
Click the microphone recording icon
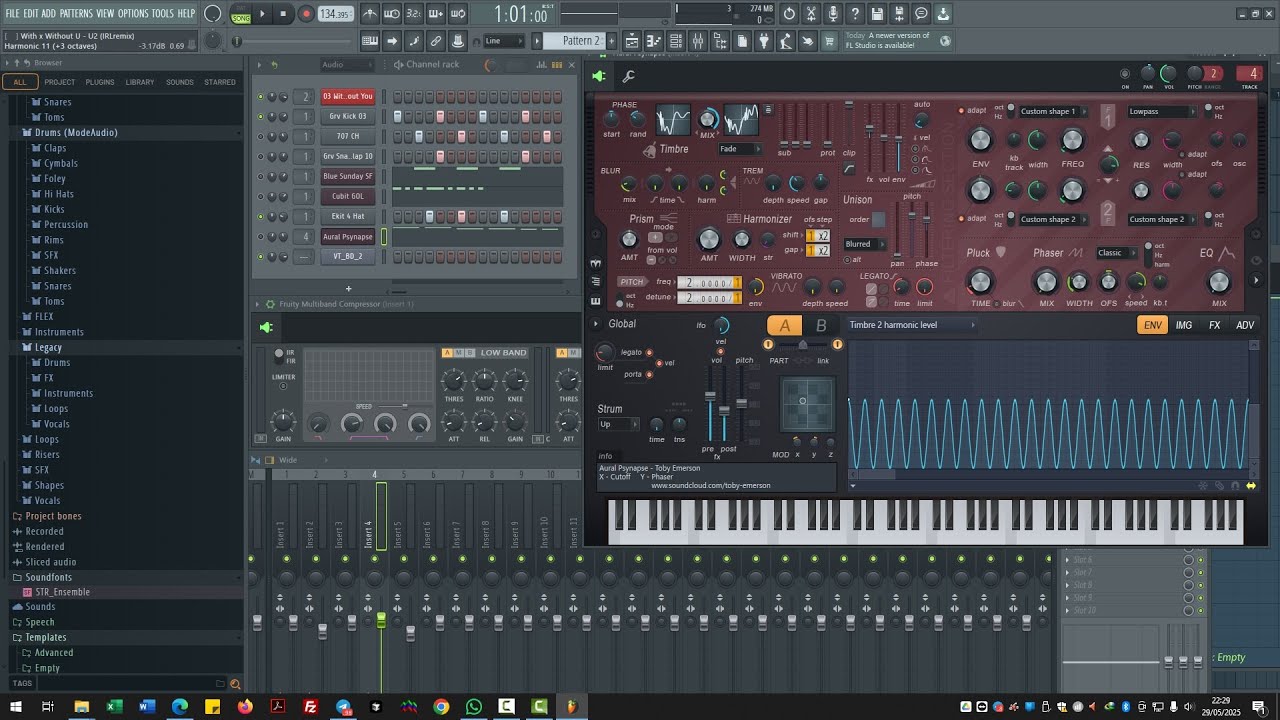[833, 14]
